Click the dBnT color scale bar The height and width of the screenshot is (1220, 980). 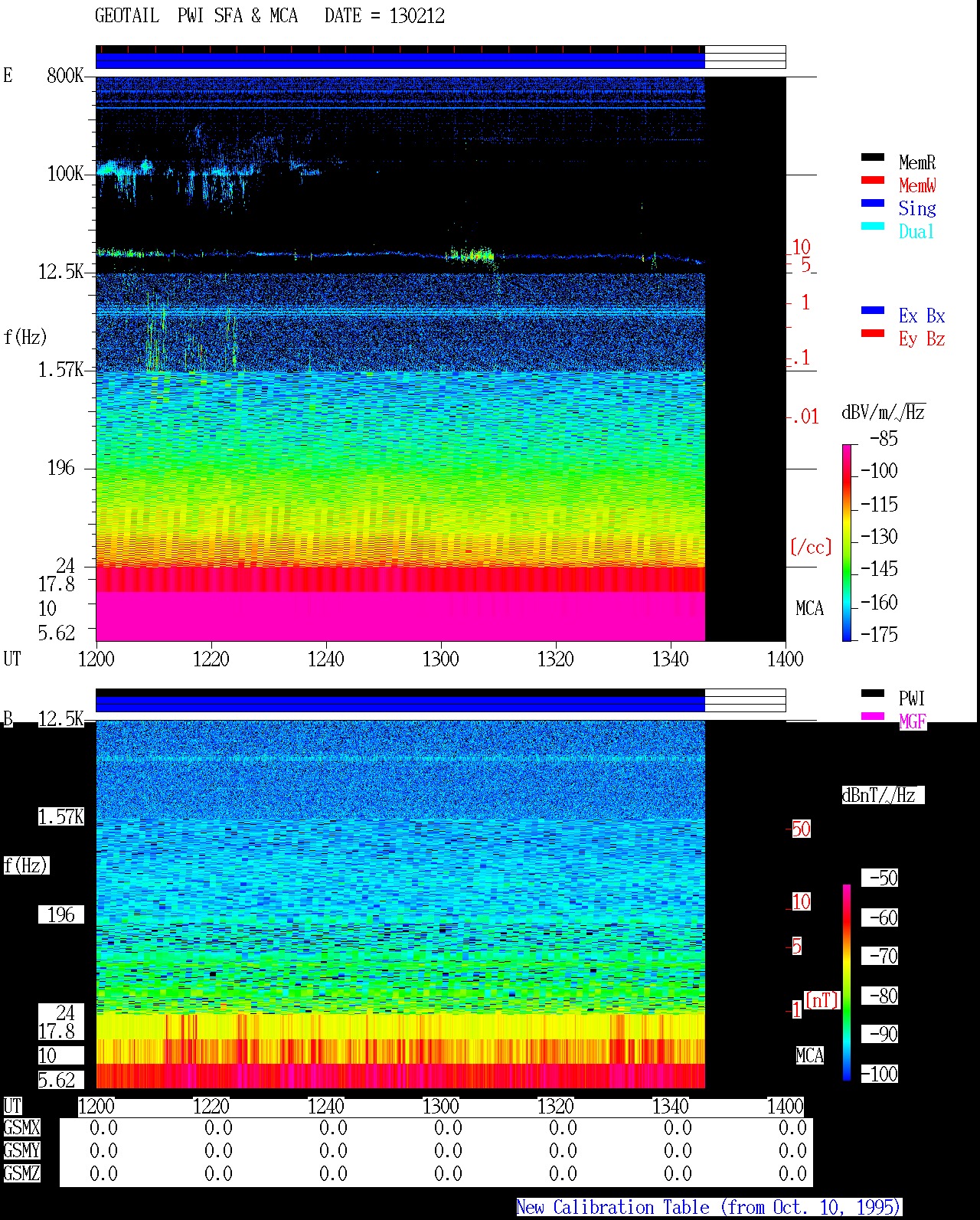[847, 983]
